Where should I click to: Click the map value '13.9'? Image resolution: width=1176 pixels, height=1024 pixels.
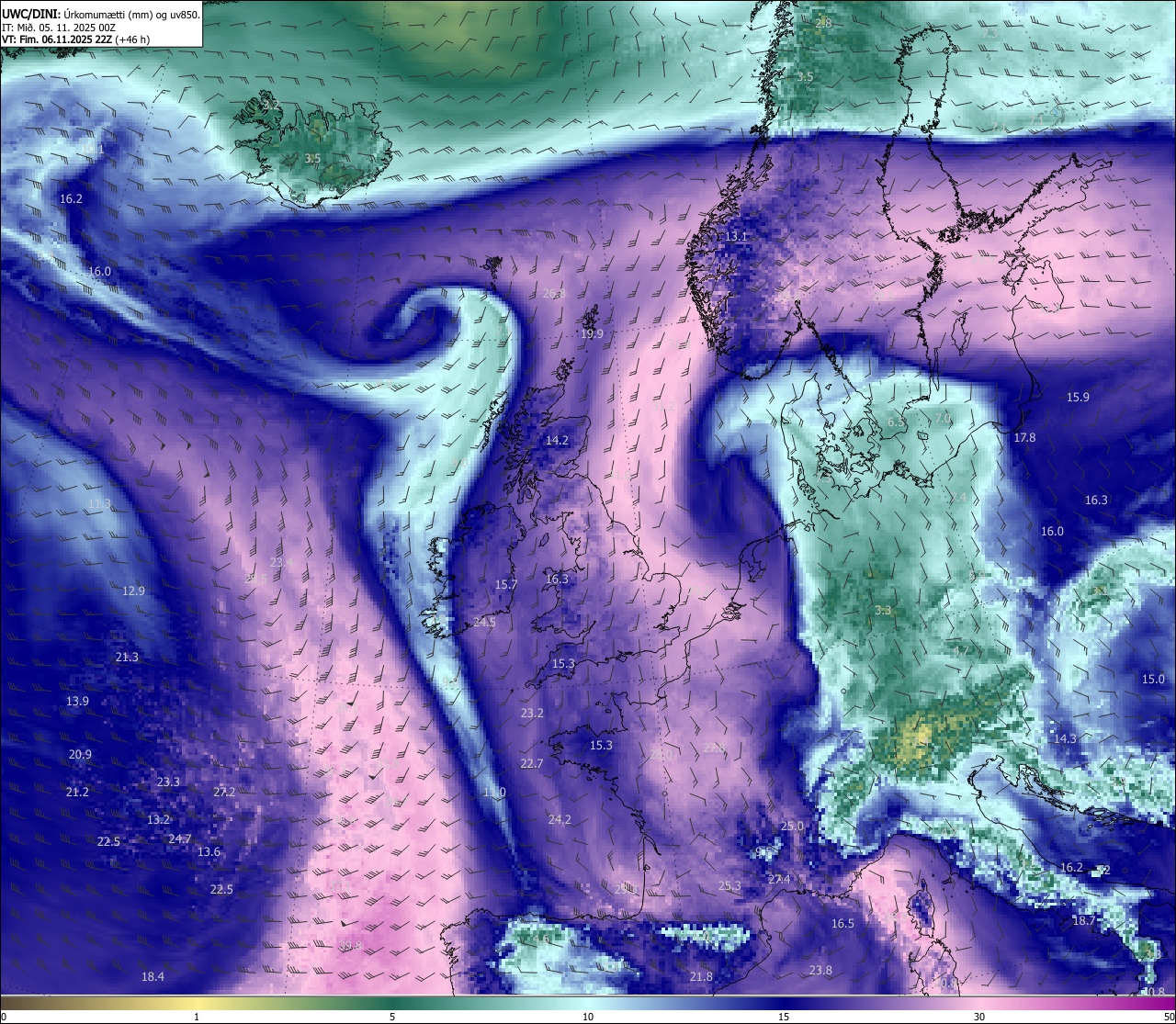[77, 702]
